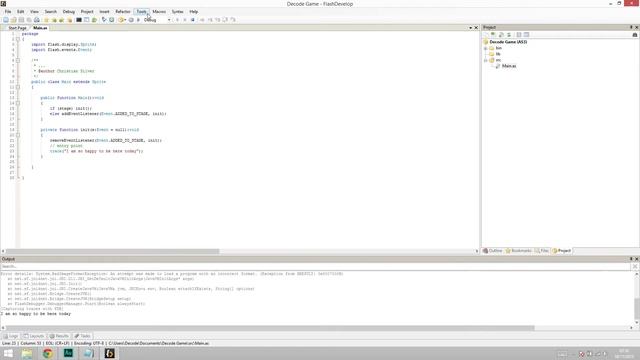Open the Edit menu
Screen dimensions: 640x360
pyautogui.click(x=21, y=11)
